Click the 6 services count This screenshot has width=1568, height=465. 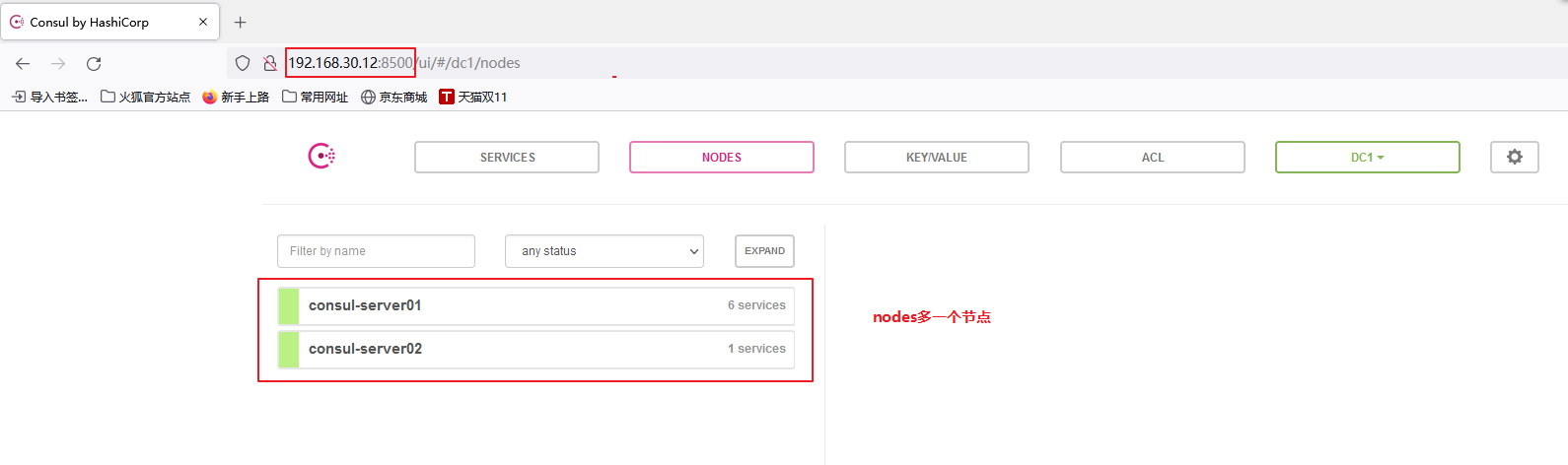[756, 305]
